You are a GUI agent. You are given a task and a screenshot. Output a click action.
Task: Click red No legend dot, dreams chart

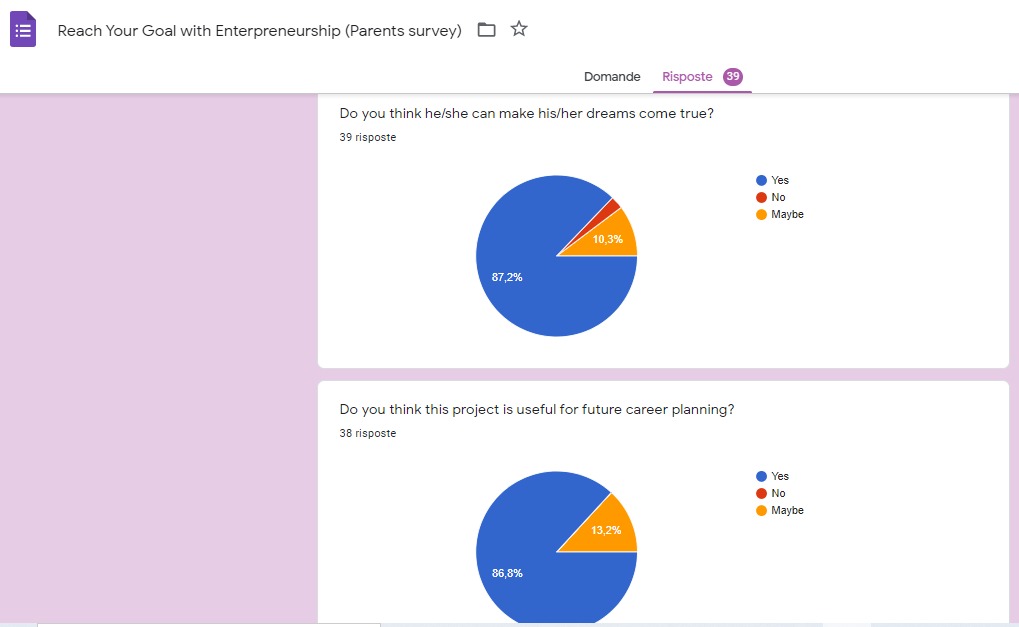click(761, 197)
